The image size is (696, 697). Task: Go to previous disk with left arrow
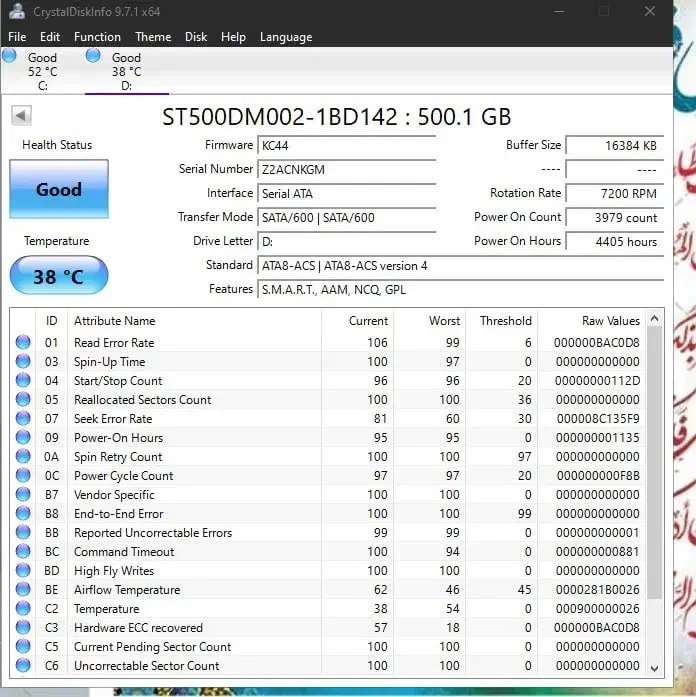tap(21, 116)
